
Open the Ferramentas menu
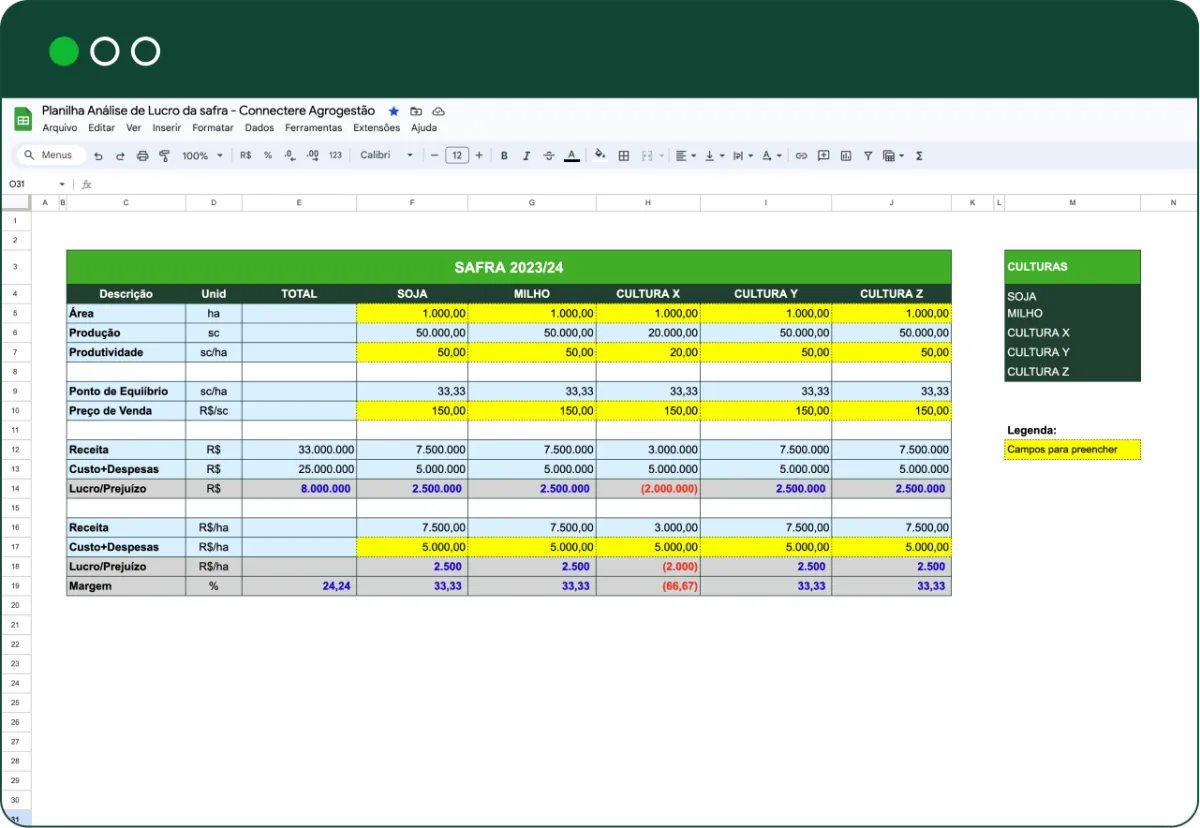point(313,128)
